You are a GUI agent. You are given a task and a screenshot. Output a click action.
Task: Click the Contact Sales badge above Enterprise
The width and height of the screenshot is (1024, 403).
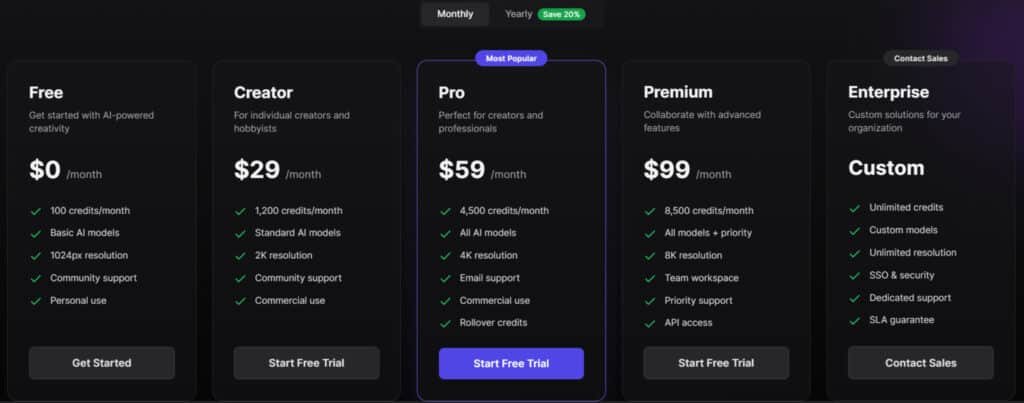920,59
